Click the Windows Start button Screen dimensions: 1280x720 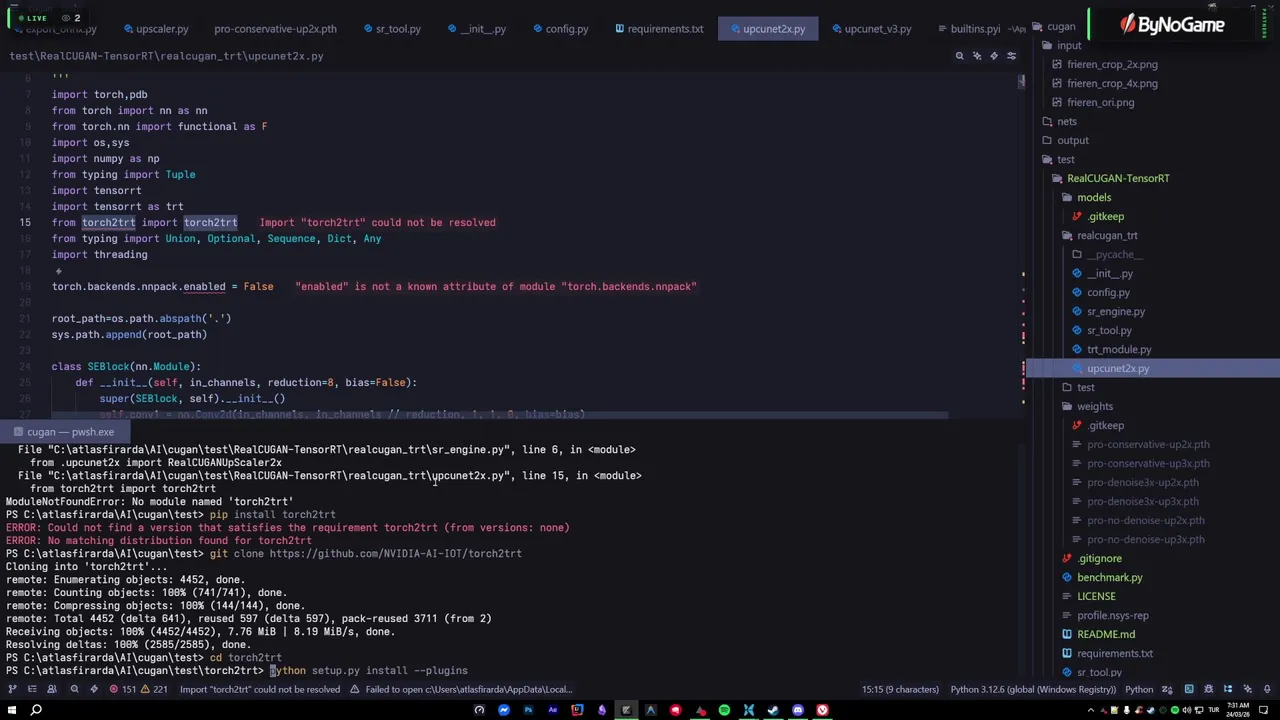point(11,710)
